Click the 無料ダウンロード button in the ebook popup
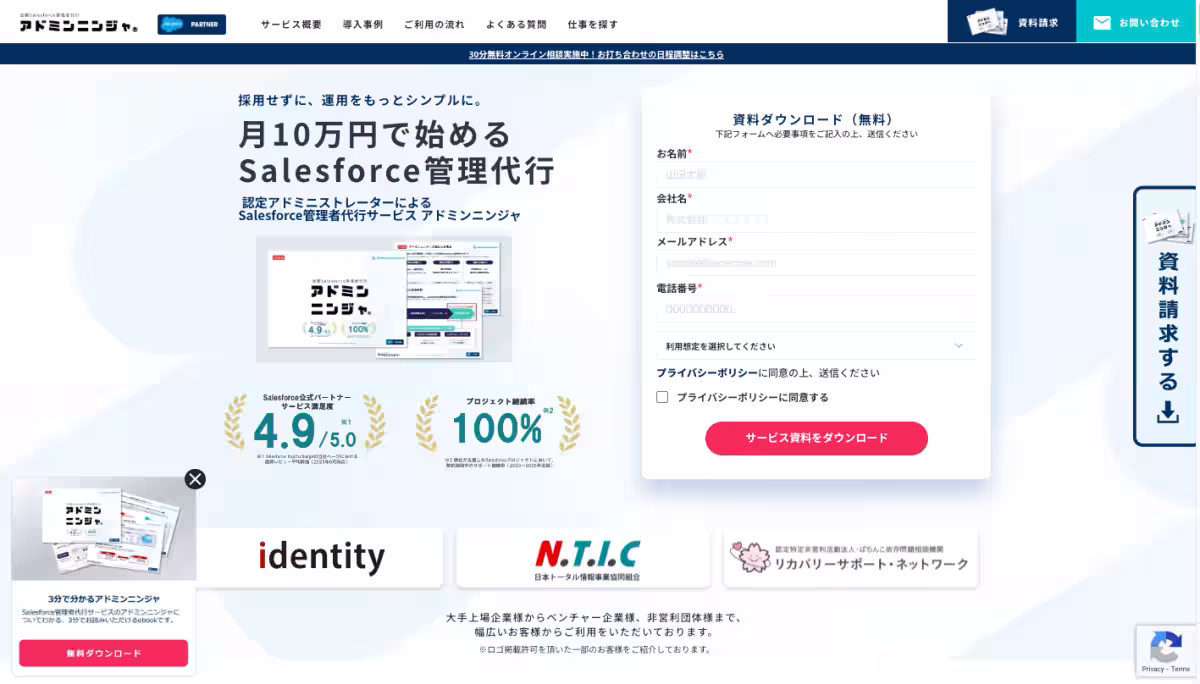 point(103,651)
